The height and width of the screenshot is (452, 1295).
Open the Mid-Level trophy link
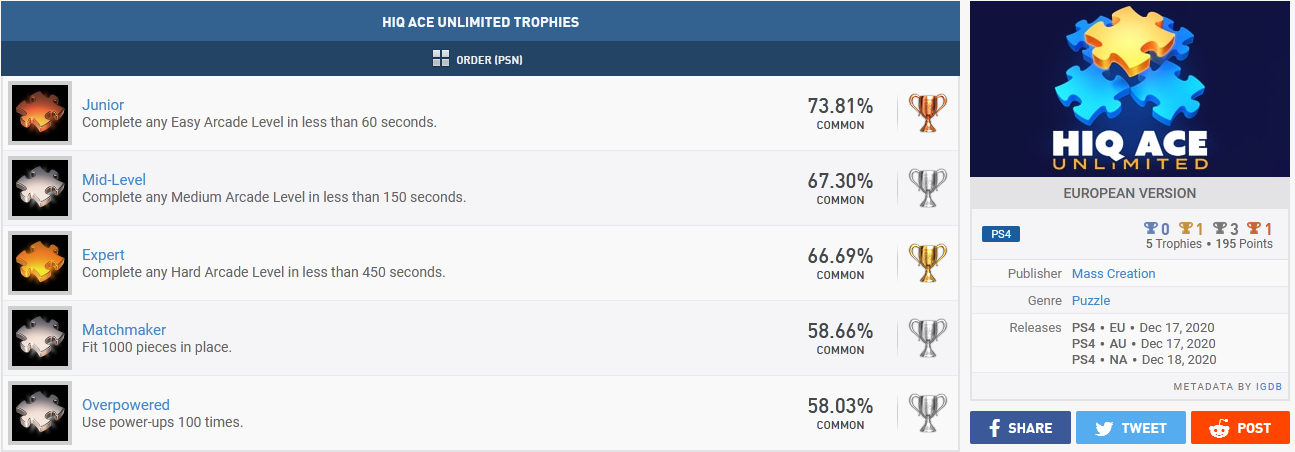pyautogui.click(x=114, y=180)
